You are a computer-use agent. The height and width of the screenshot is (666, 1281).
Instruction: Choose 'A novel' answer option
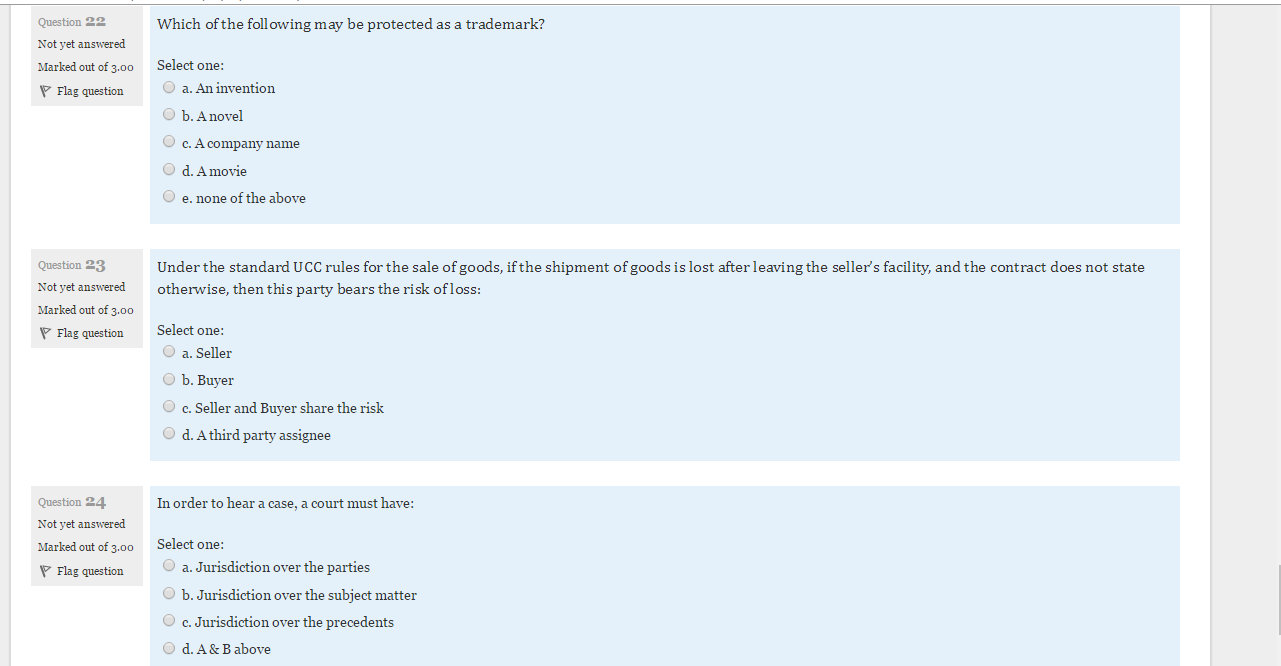click(169, 115)
